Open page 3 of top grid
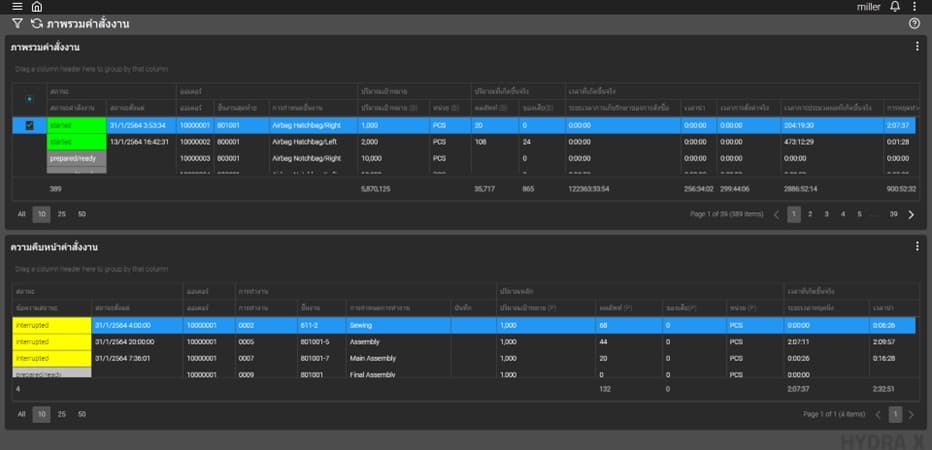The width and height of the screenshot is (932, 450). [x=826, y=215]
